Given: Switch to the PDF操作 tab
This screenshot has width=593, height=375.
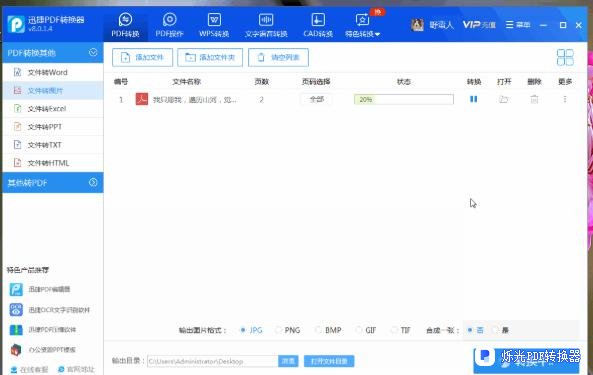Looking at the screenshot, I should (x=169, y=25).
